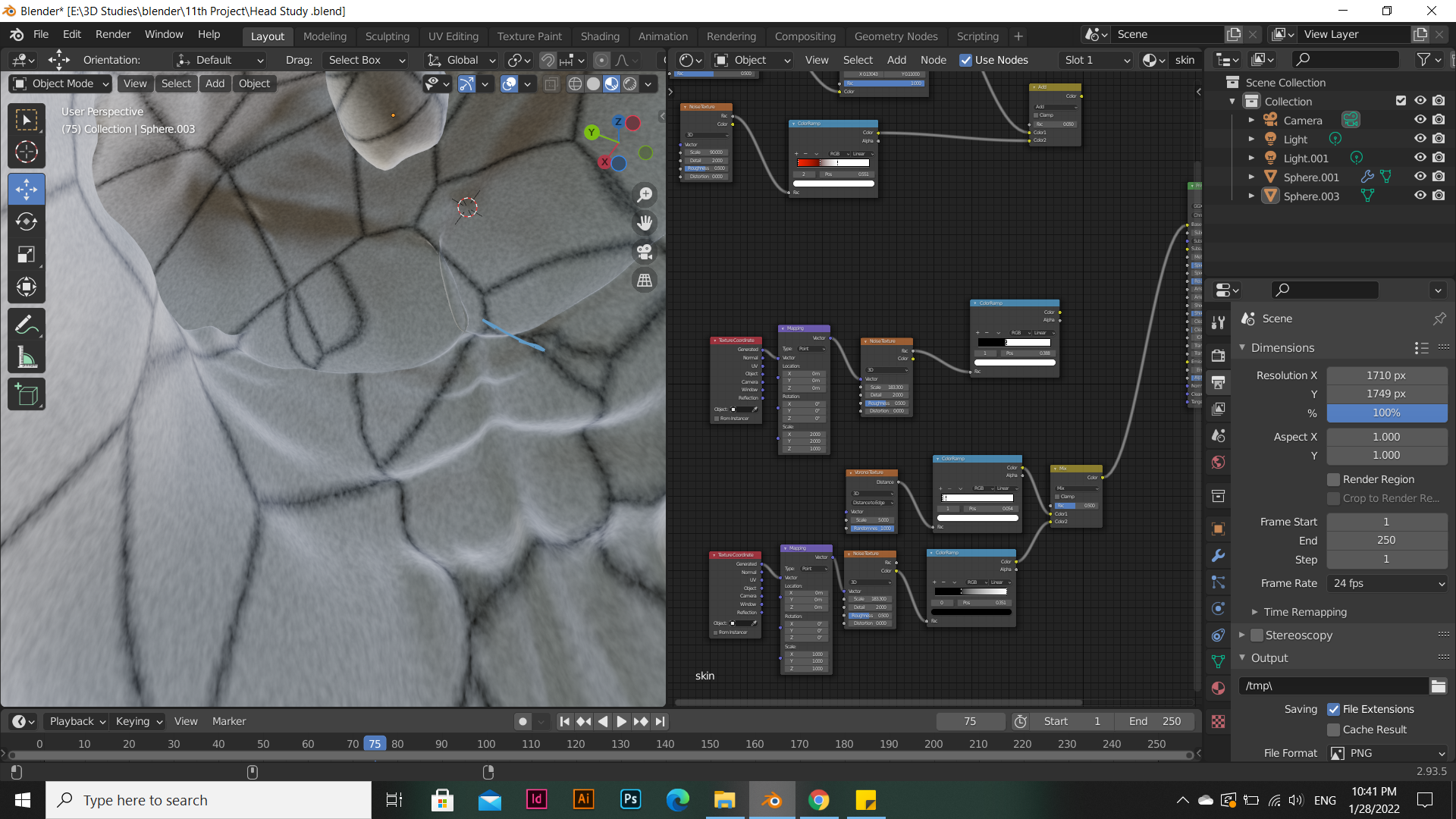The image size is (1456, 819).
Task: Expand the Time Remapping section
Action: [x=1304, y=612]
